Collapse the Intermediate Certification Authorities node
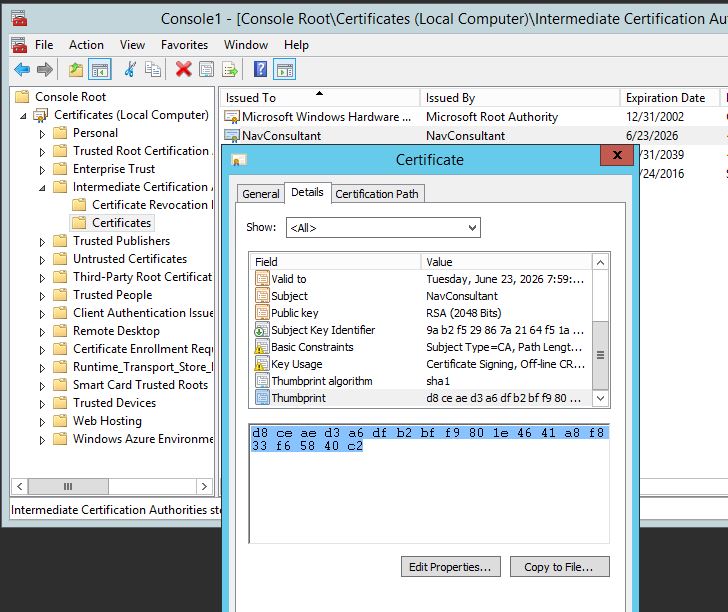 [42, 187]
